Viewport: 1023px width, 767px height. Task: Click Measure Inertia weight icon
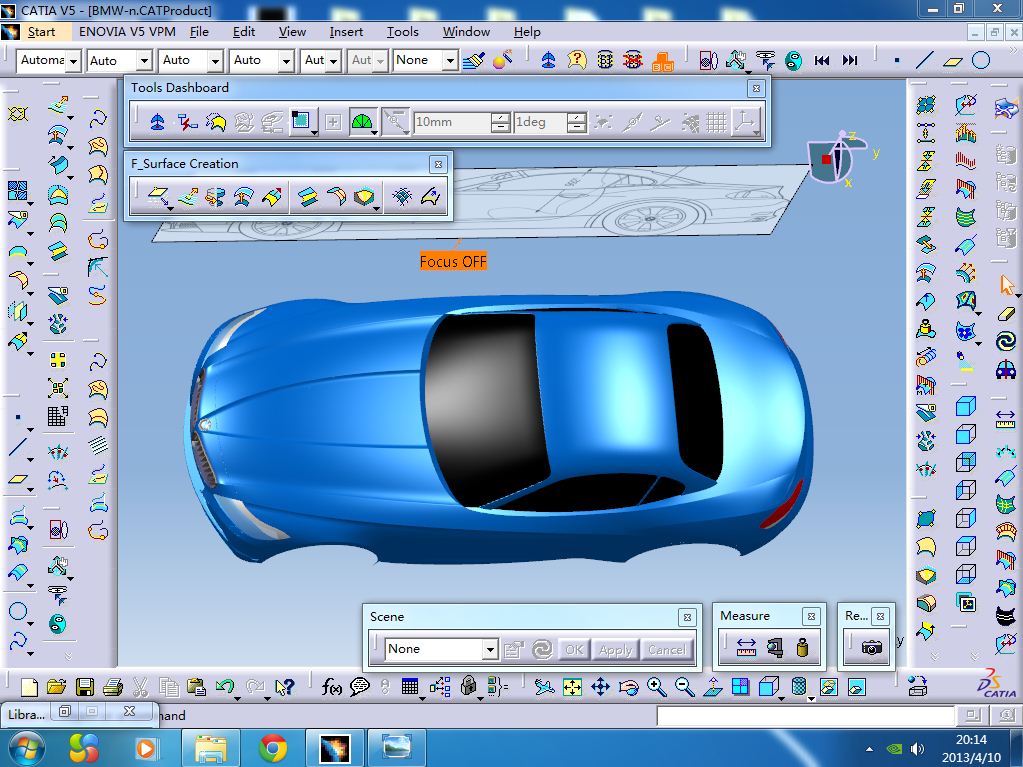pyautogui.click(x=802, y=648)
